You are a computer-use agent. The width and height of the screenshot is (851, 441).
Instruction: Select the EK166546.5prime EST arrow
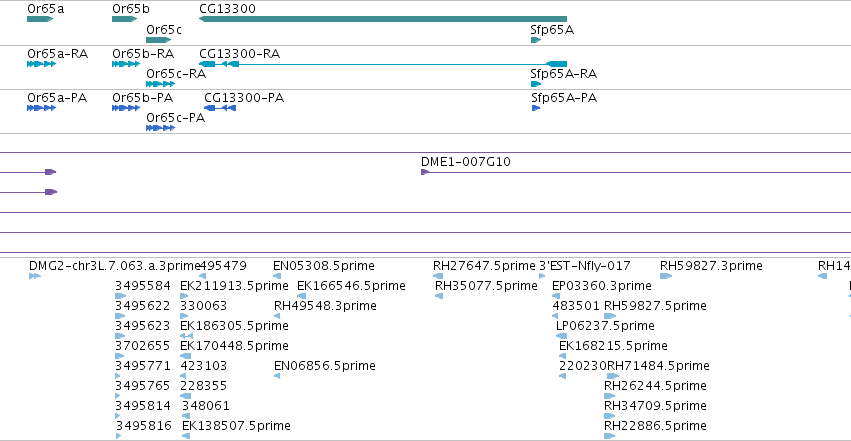click(302, 296)
